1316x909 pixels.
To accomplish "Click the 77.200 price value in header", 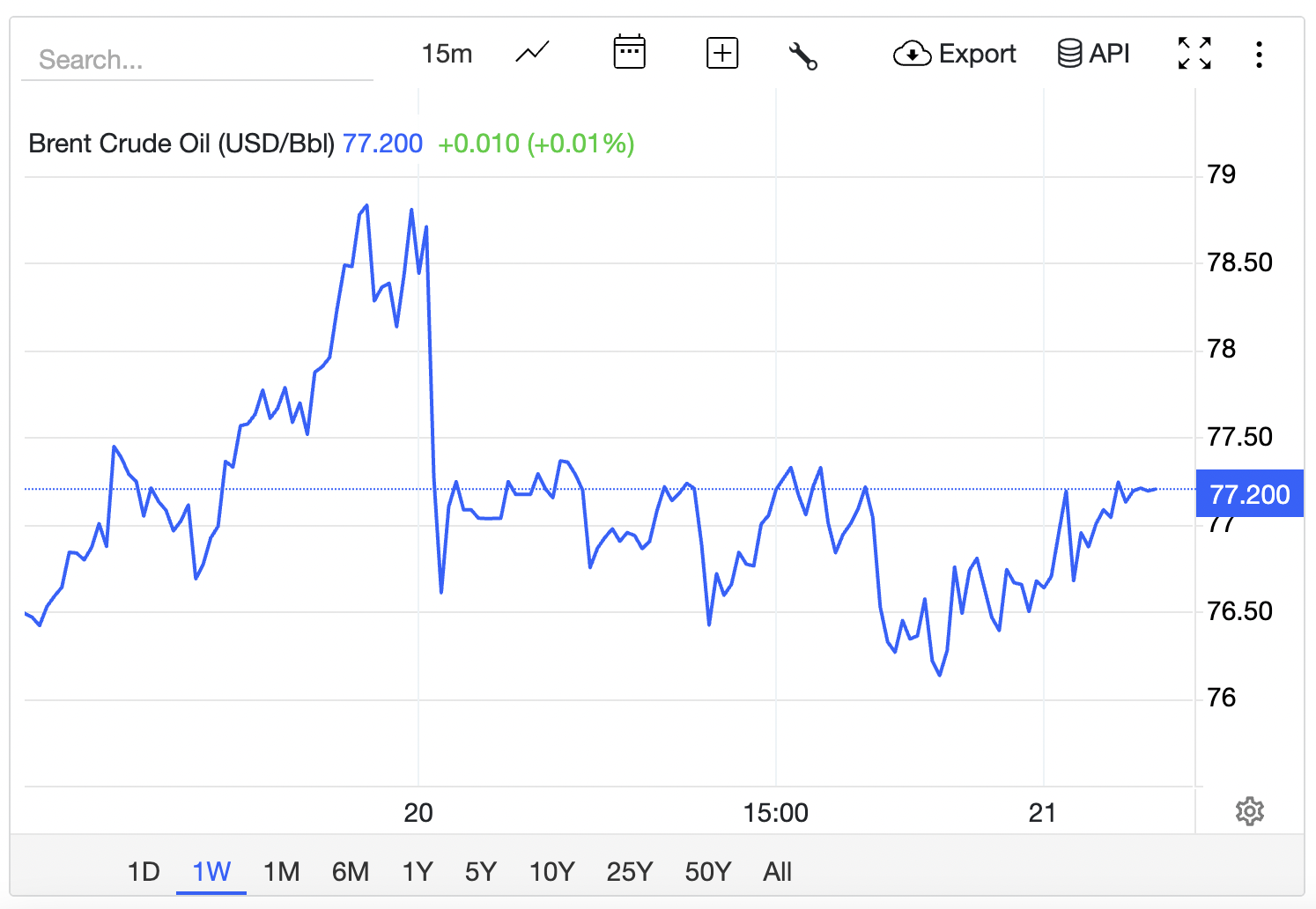I will (x=382, y=144).
